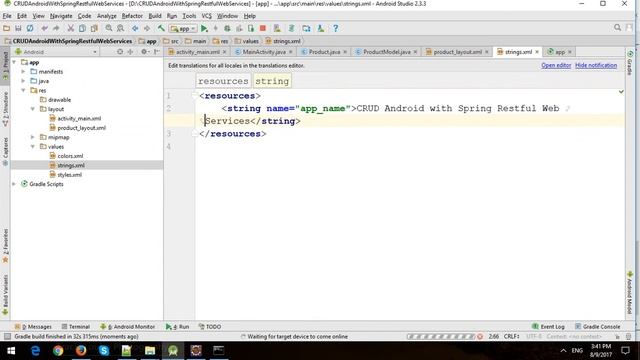Expand the mipmap folder node
640x360 pixels.
33,137
